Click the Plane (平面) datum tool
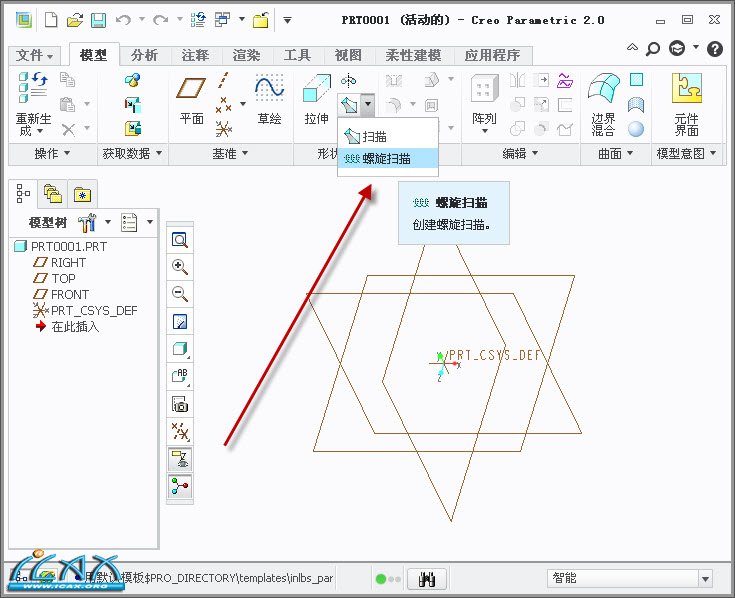The height and width of the screenshot is (598, 735). click(x=191, y=102)
